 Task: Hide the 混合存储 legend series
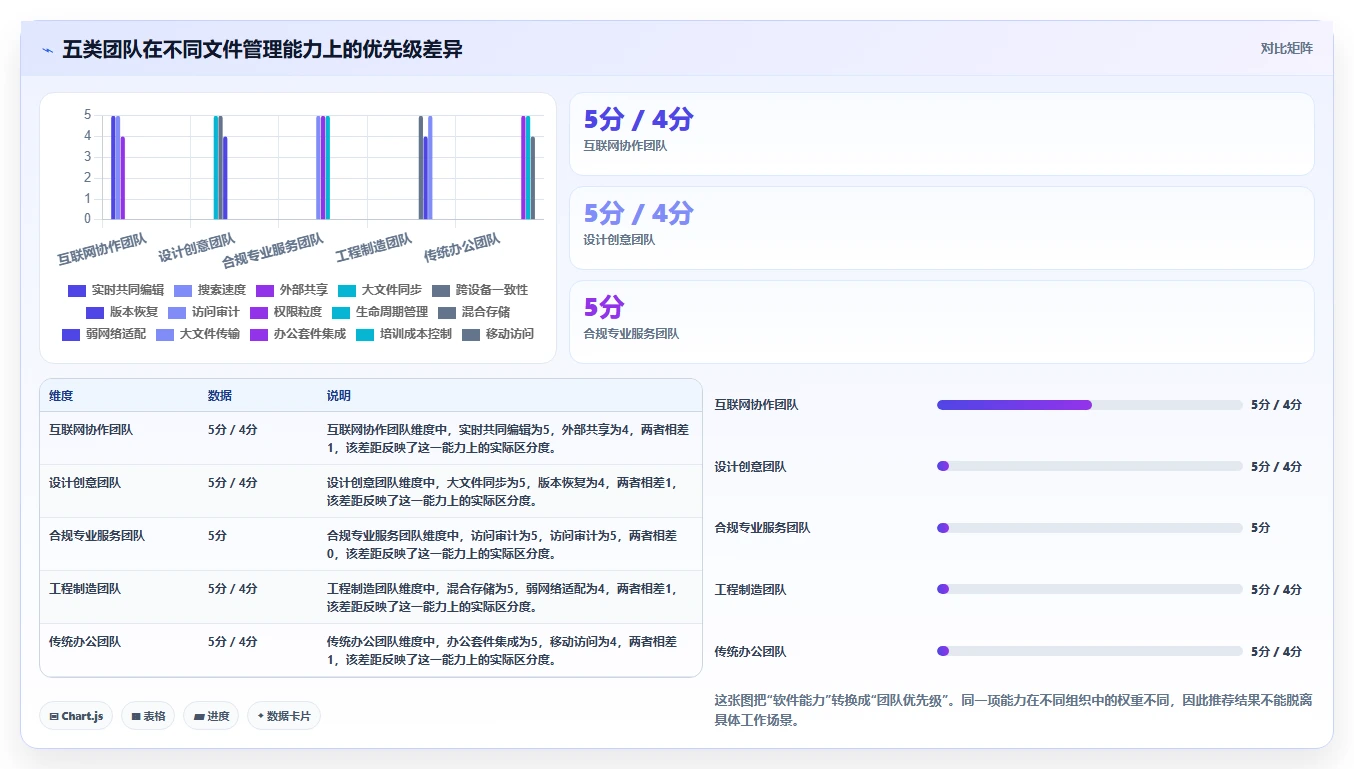(474, 312)
